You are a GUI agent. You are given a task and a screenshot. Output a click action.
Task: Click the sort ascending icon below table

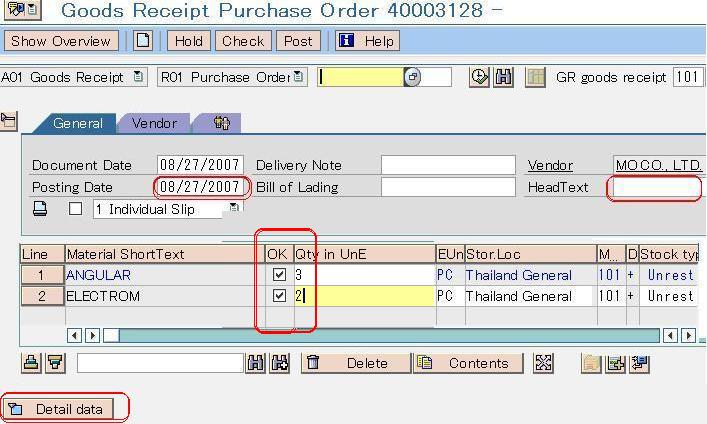(x=31, y=363)
